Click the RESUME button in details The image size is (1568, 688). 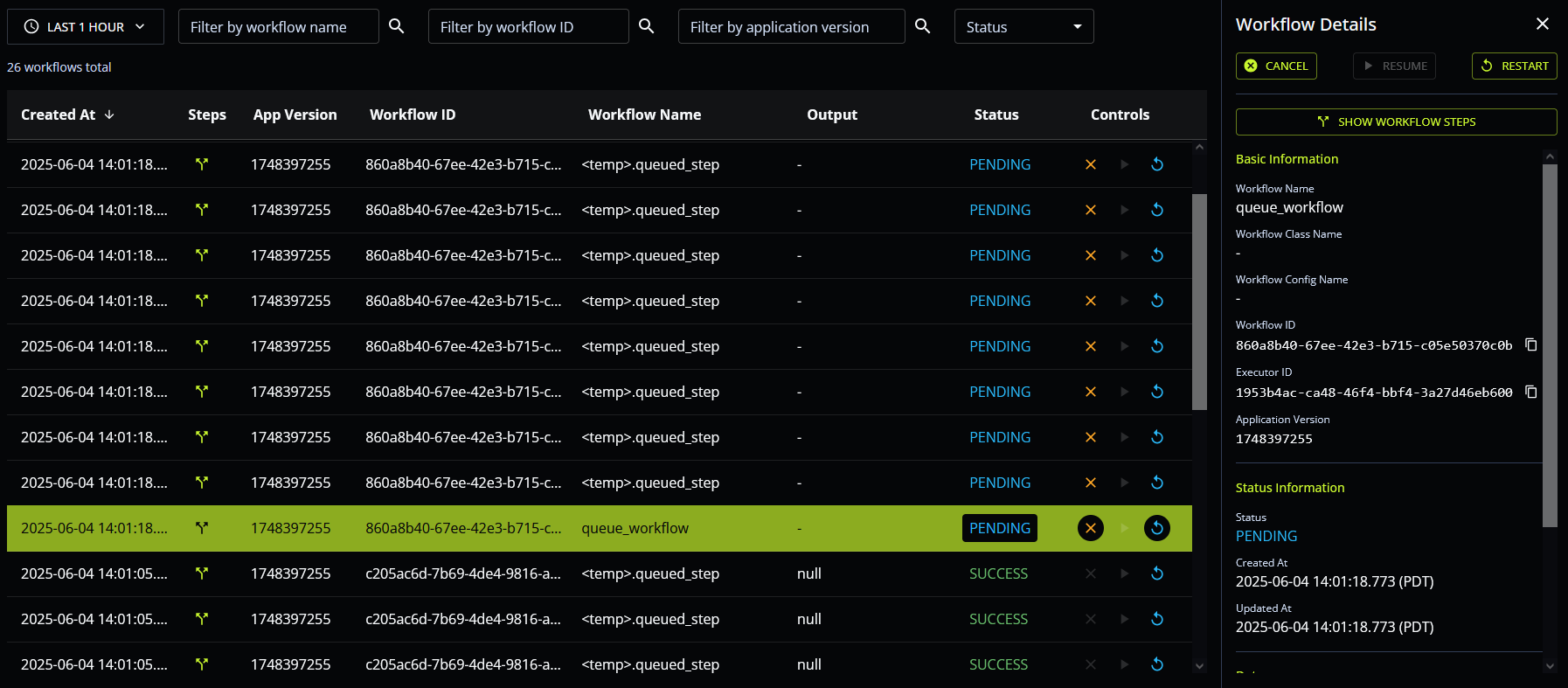(x=1394, y=66)
